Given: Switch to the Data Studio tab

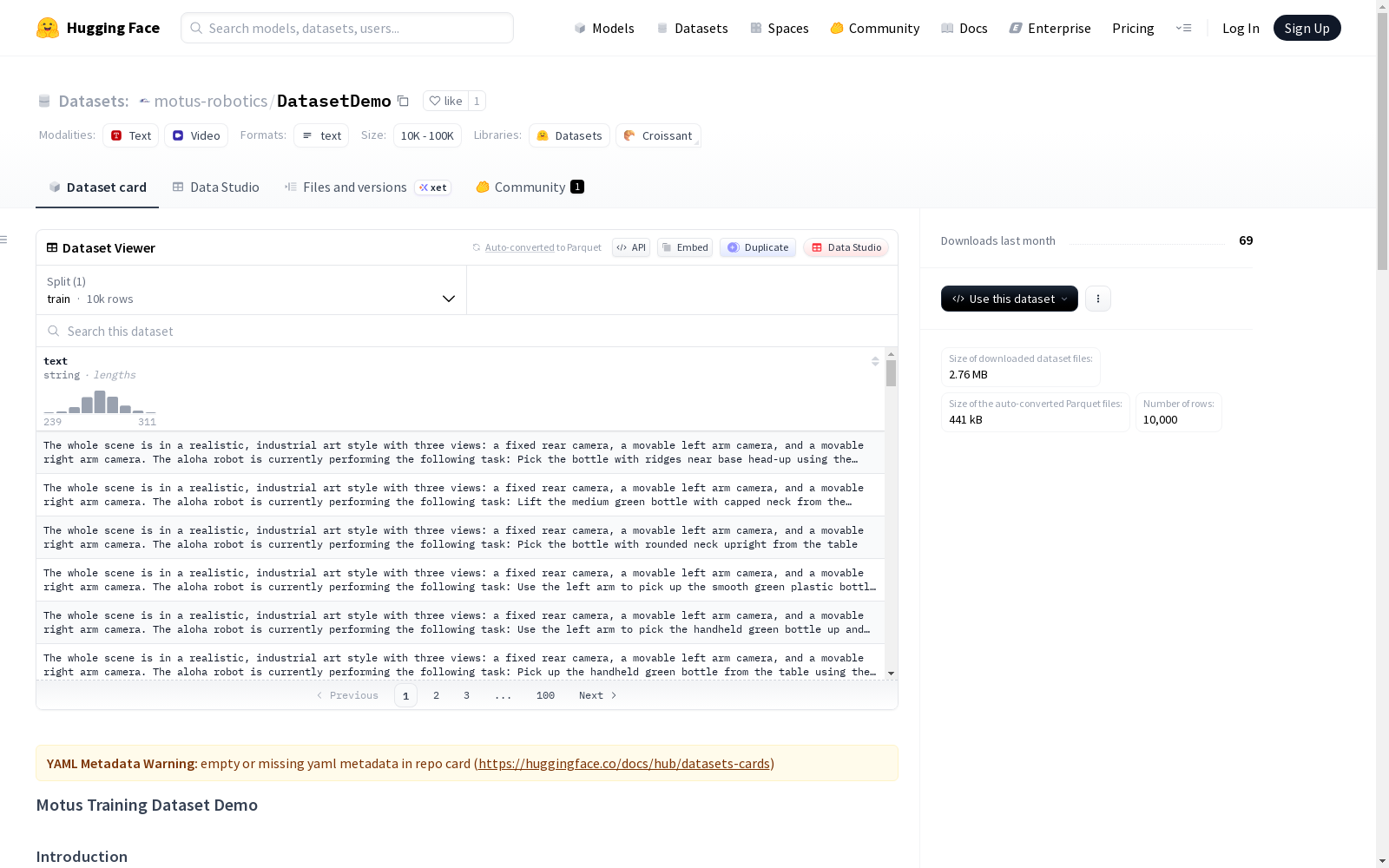Looking at the screenshot, I should (215, 187).
